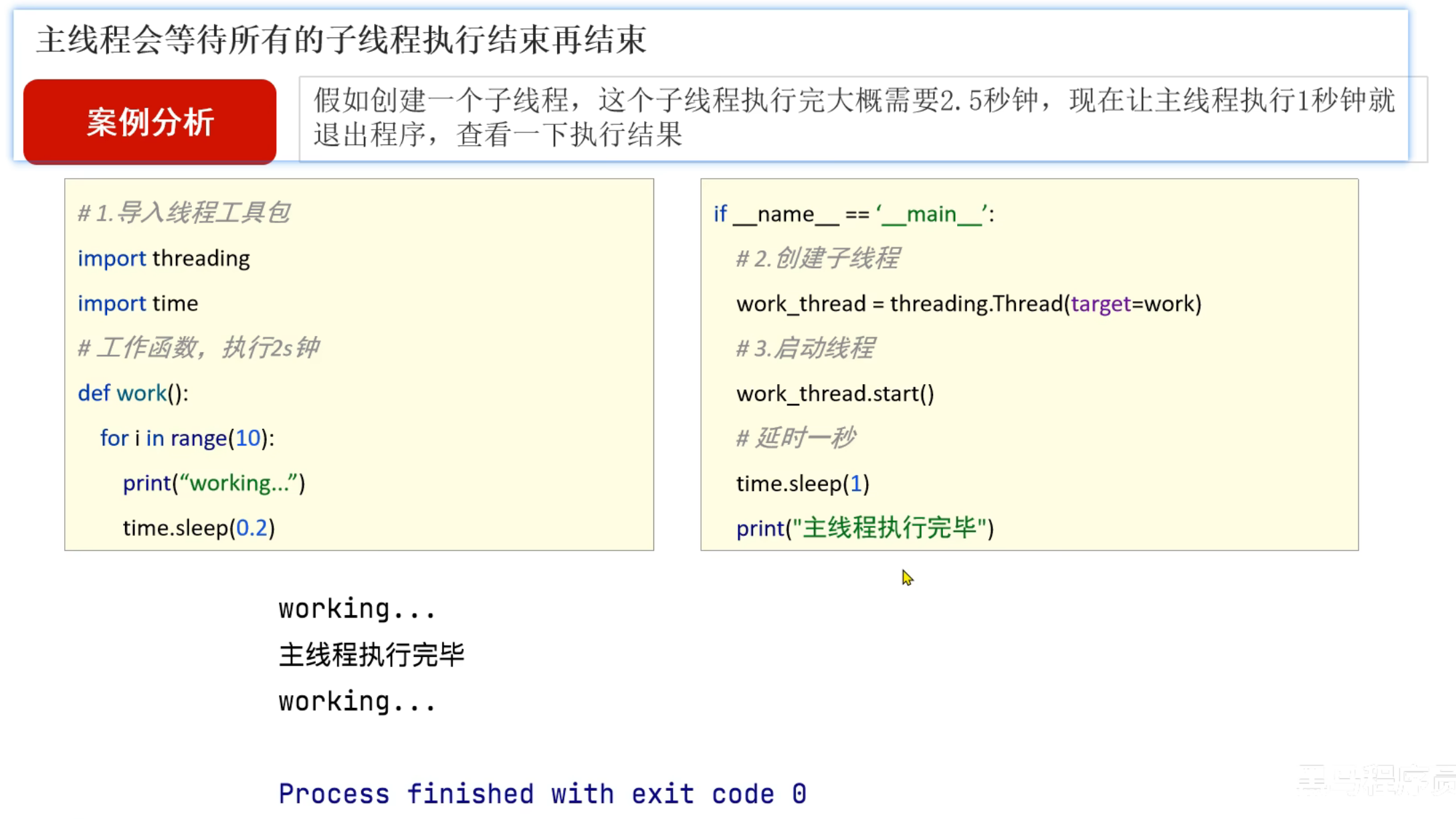Screen dimensions: 1456x819
Task: Click the 'import time' code line
Action: click(x=138, y=303)
